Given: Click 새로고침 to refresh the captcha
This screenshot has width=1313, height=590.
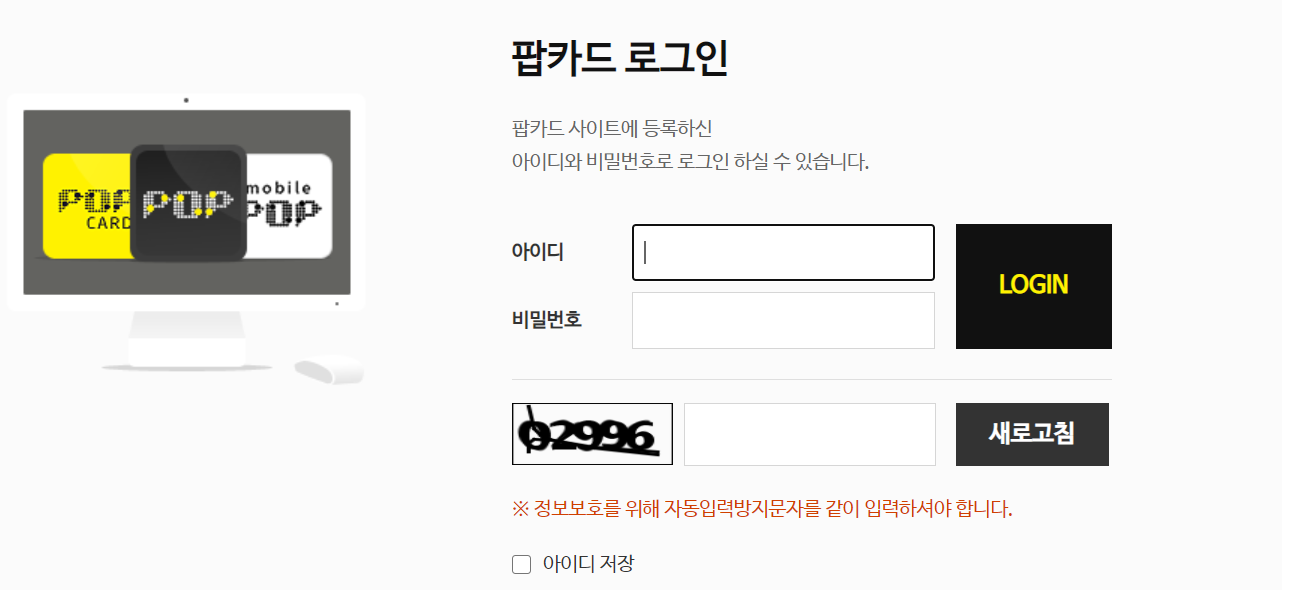Looking at the screenshot, I should click(x=1032, y=434).
